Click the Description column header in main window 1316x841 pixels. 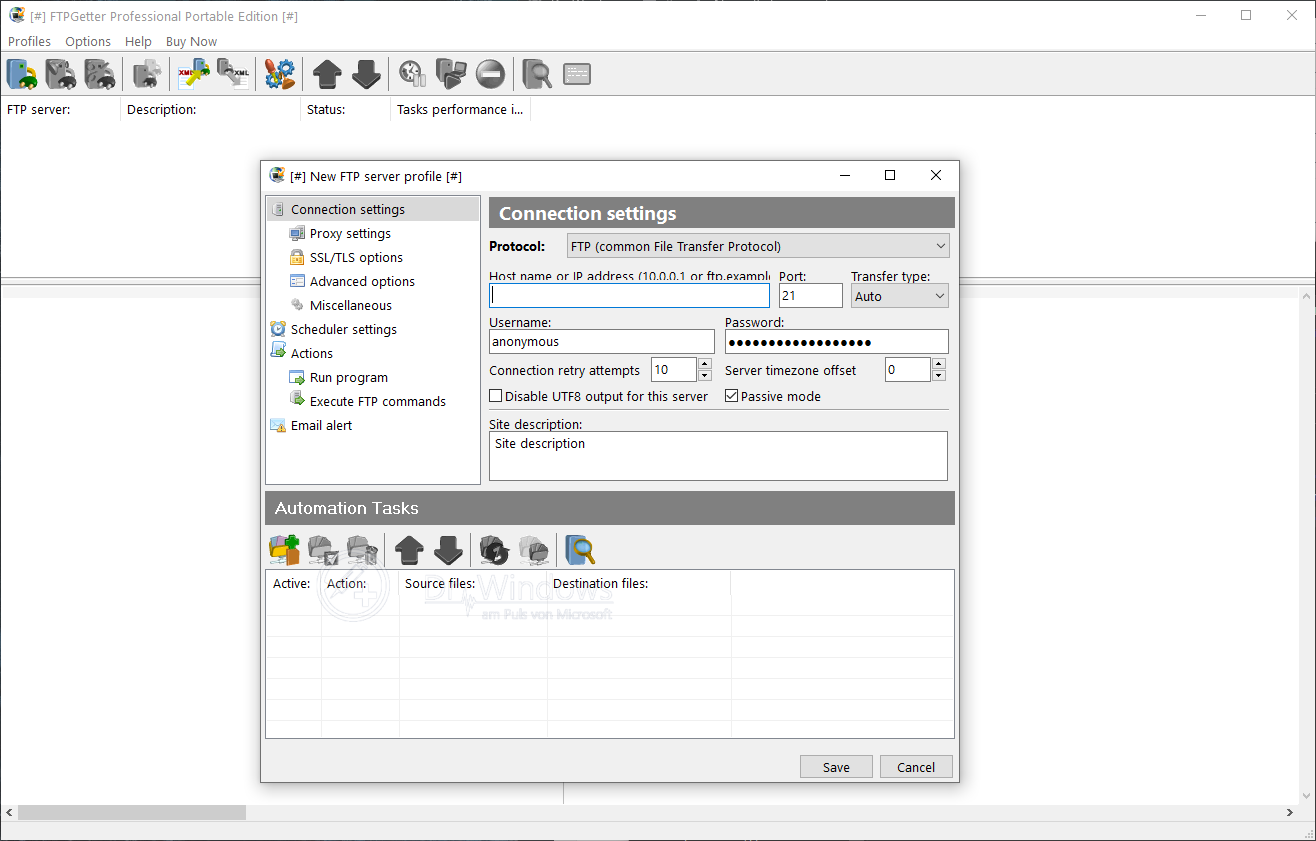pyautogui.click(x=210, y=109)
